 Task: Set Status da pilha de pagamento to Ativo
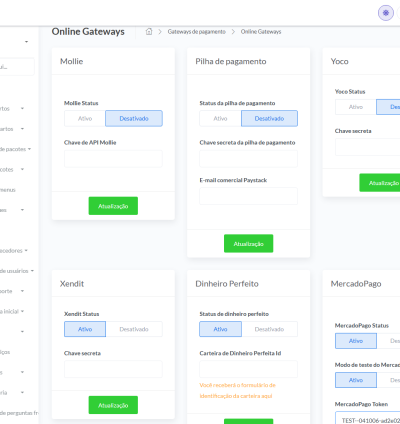220,118
